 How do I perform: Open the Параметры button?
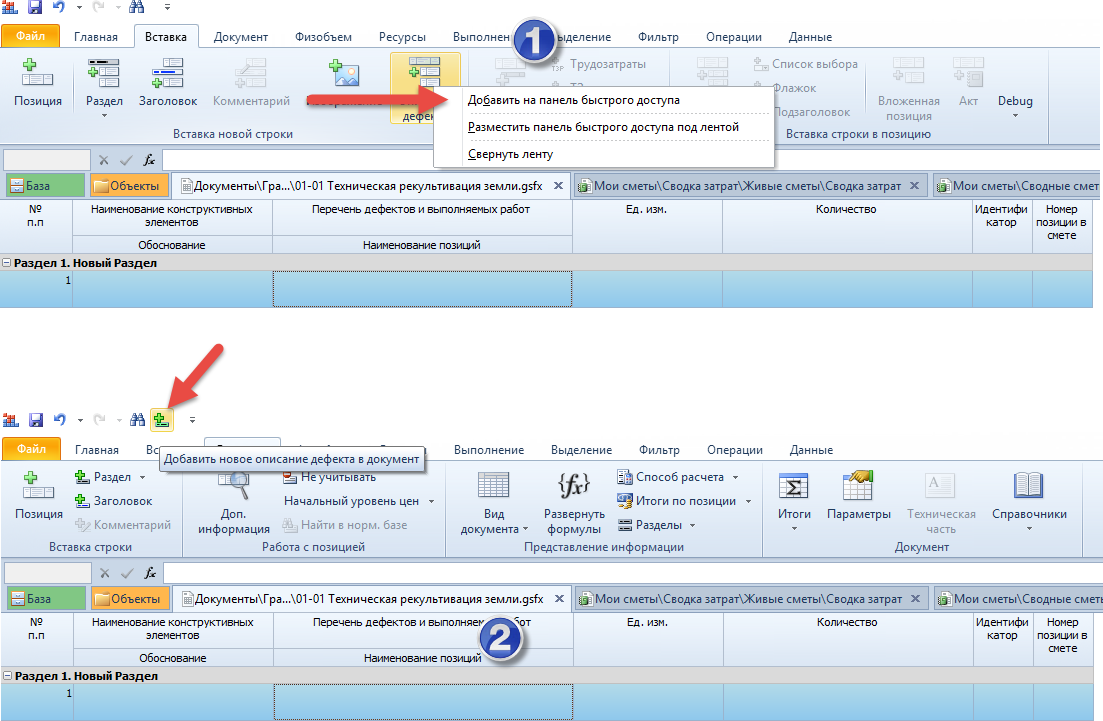click(x=858, y=497)
